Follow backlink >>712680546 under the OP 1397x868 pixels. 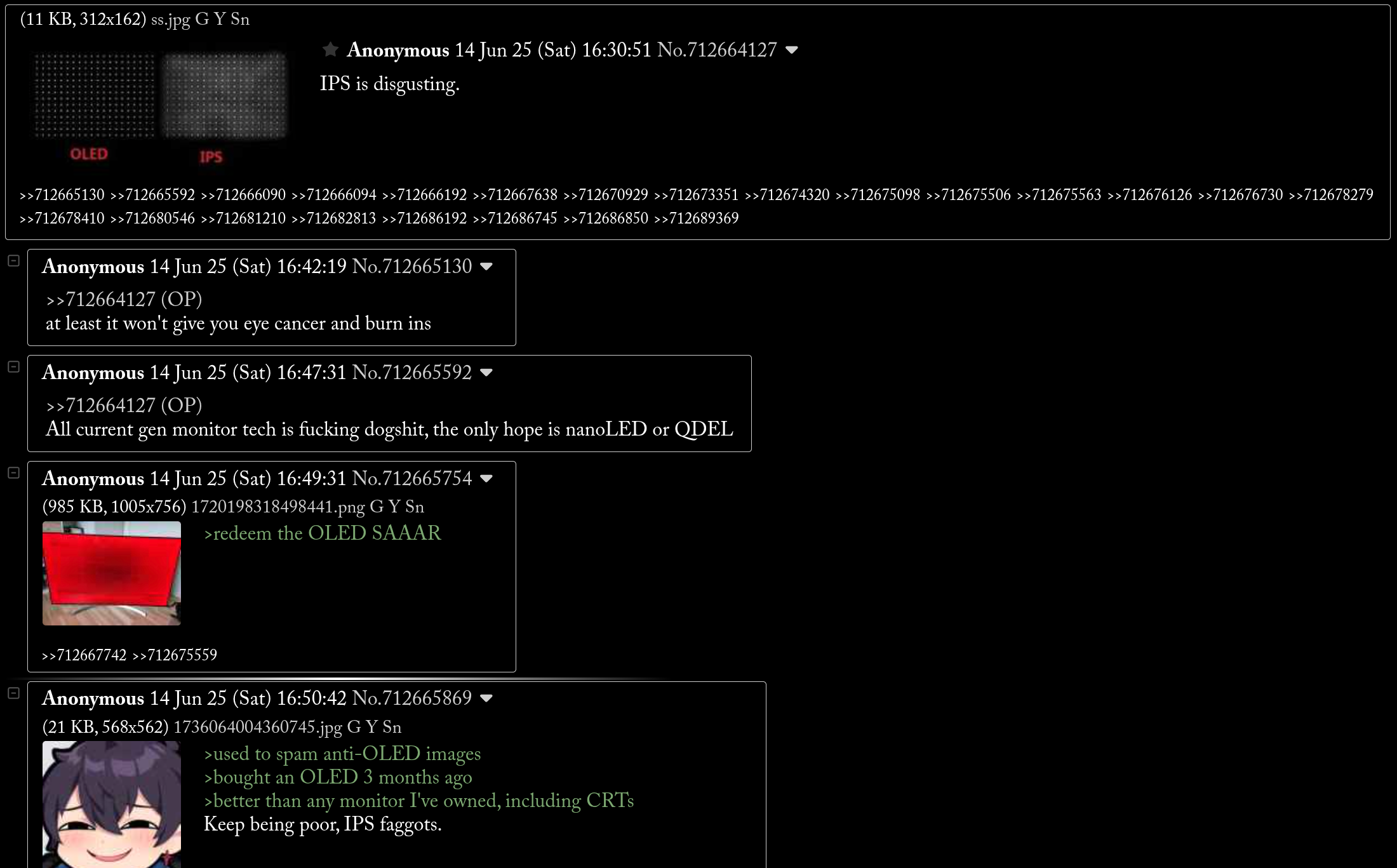coord(152,218)
